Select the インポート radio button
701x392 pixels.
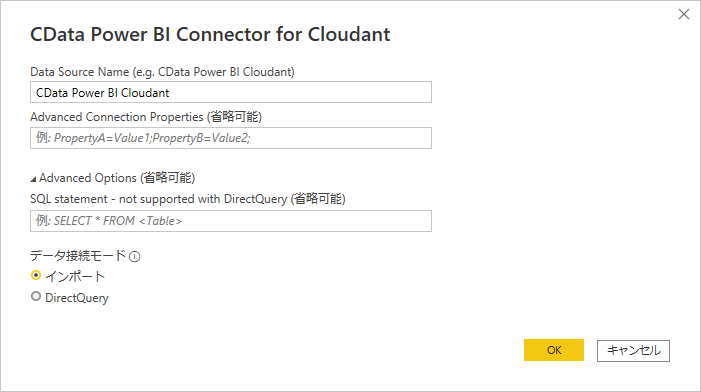pos(36,275)
